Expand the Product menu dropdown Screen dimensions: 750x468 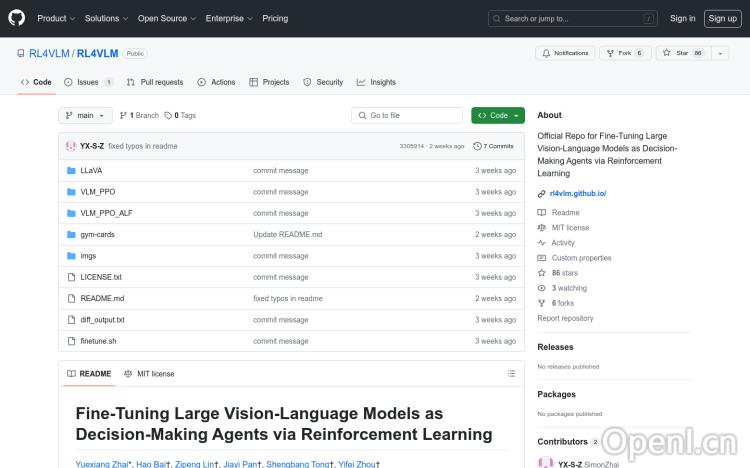point(55,18)
